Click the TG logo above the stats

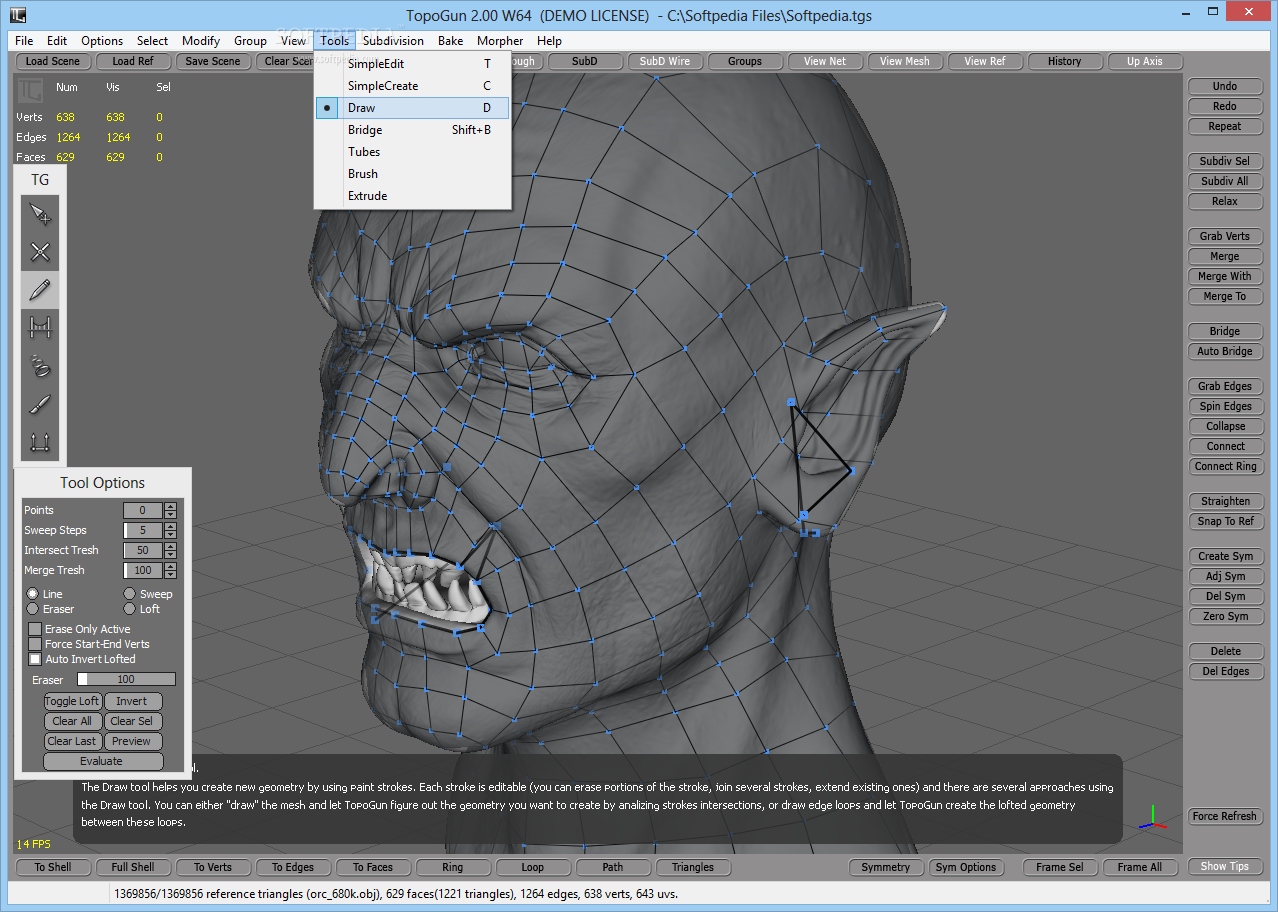29,89
